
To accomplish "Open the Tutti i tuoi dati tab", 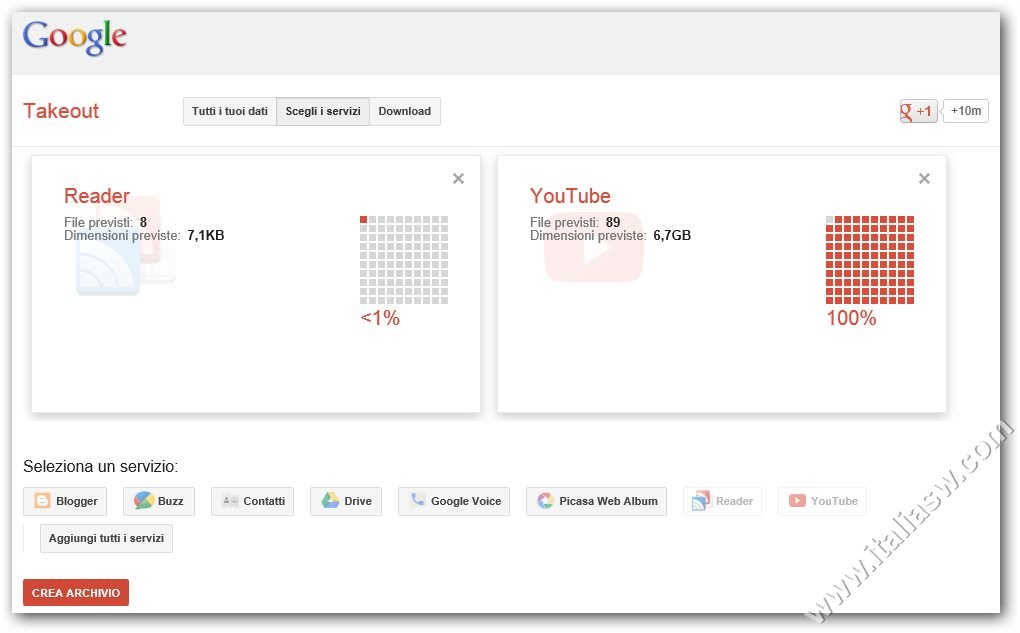I will pyautogui.click(x=230, y=111).
